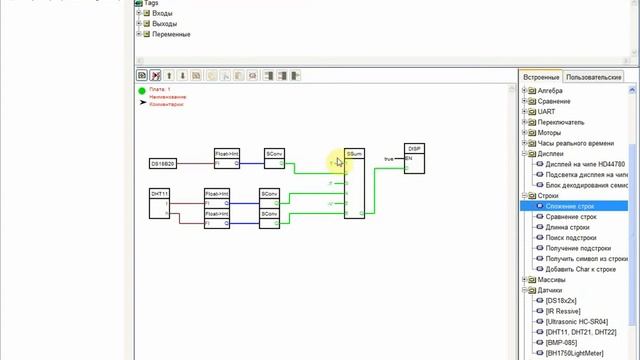Select the [DHT11, DHT21, DHT22] item

[581, 332]
